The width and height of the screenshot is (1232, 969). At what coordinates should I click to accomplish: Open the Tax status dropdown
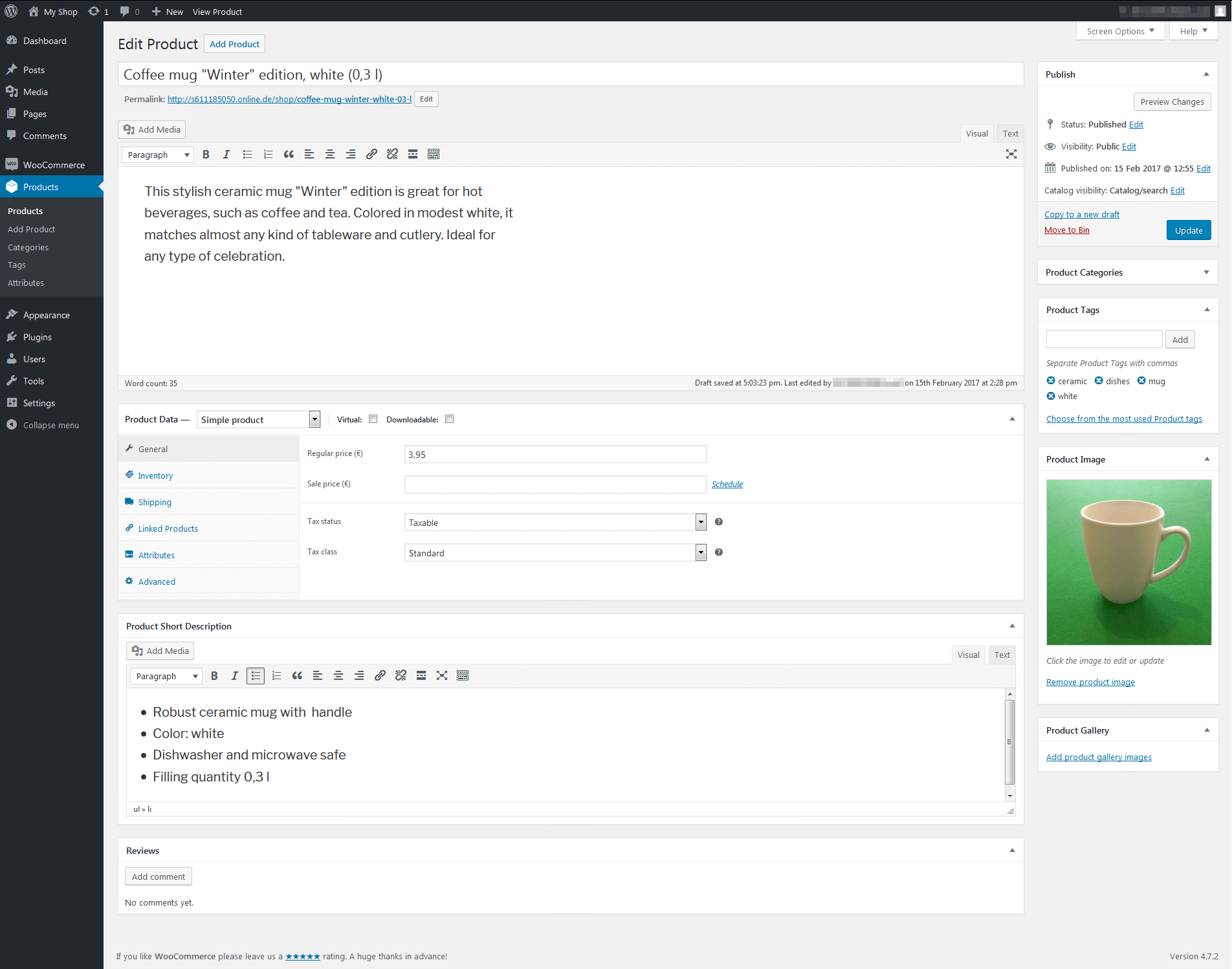pyautogui.click(x=555, y=522)
